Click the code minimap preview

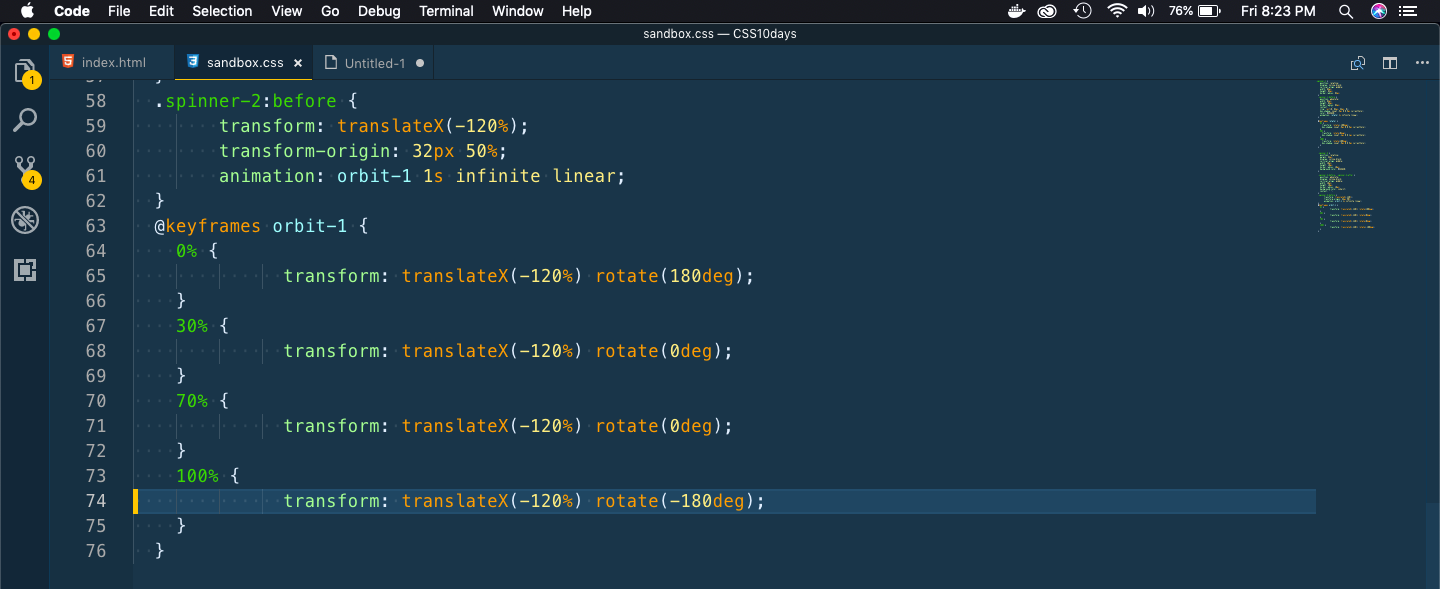1346,155
